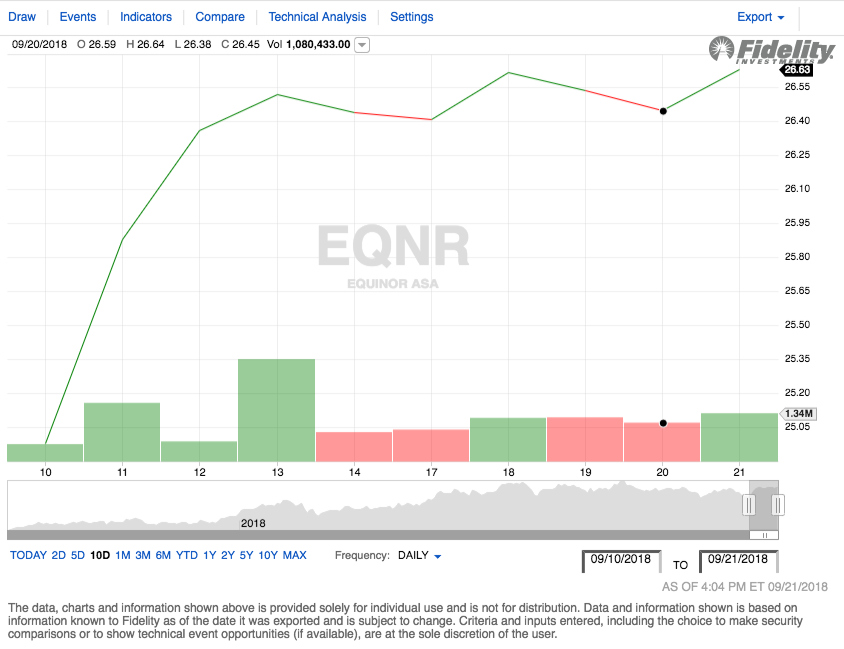Select the 3M time range
844x649 pixels.
coord(143,555)
